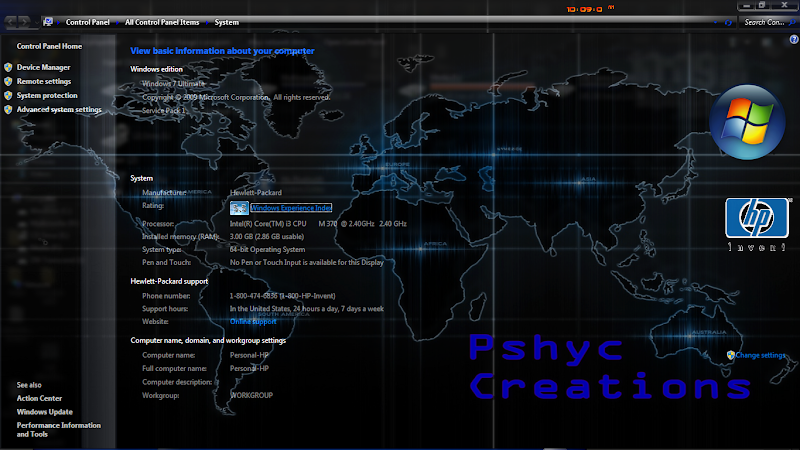
Task: Open Performance Information and Tools
Action: 59,430
